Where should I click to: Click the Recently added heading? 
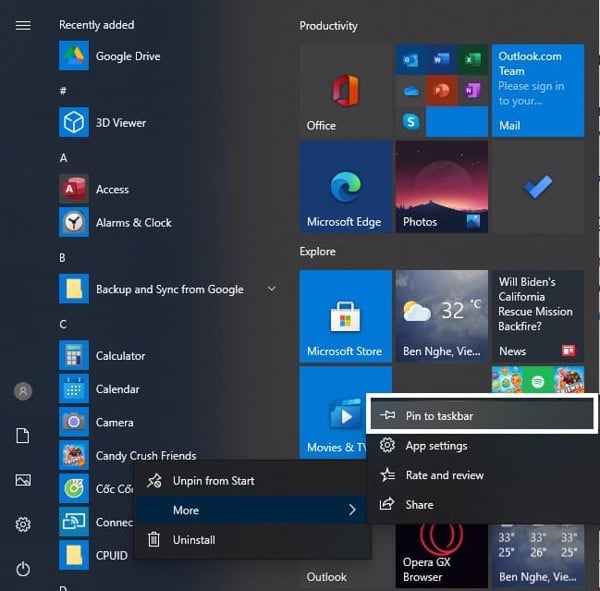[x=96, y=25]
